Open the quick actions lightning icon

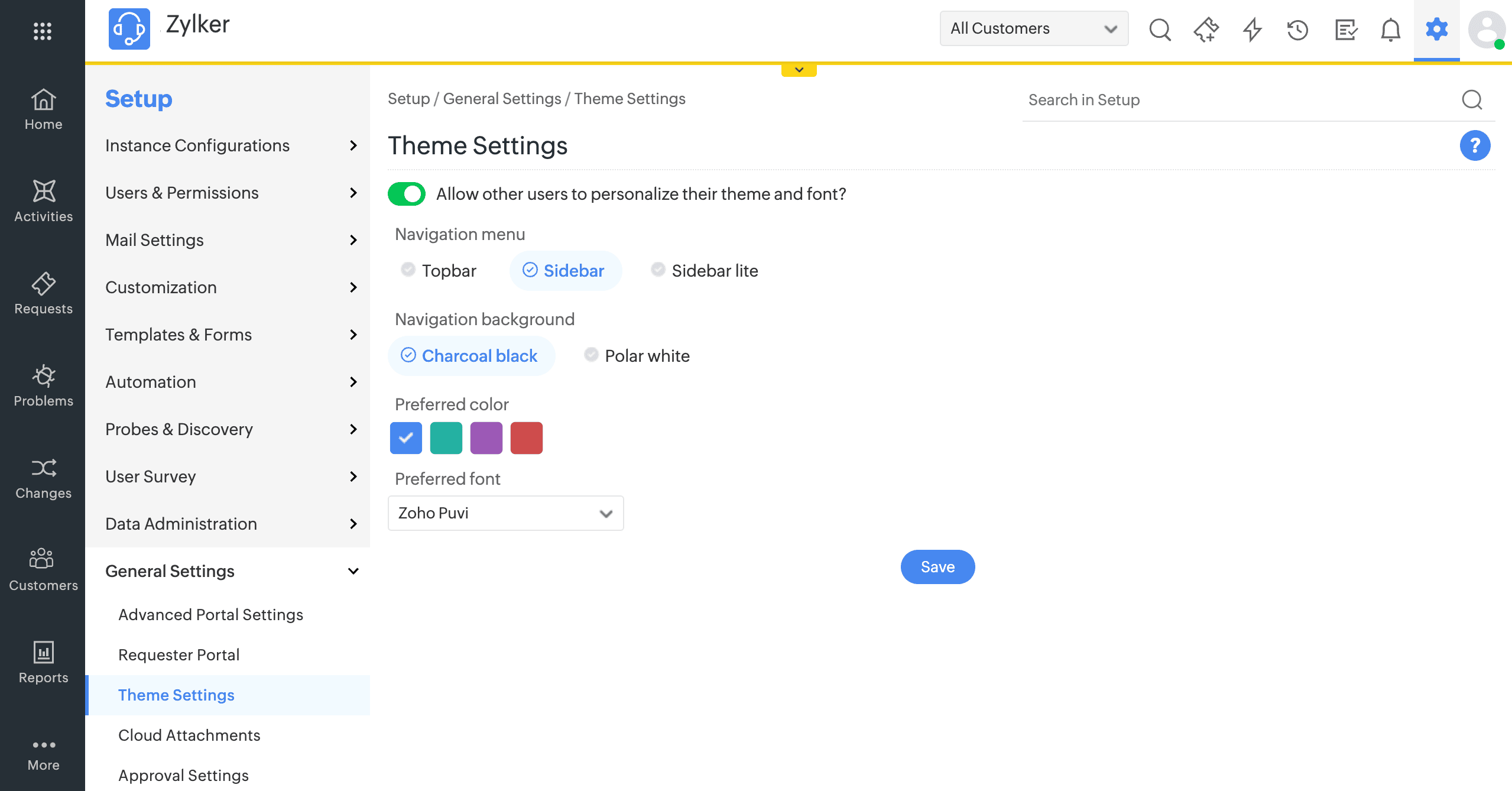pos(1252,30)
